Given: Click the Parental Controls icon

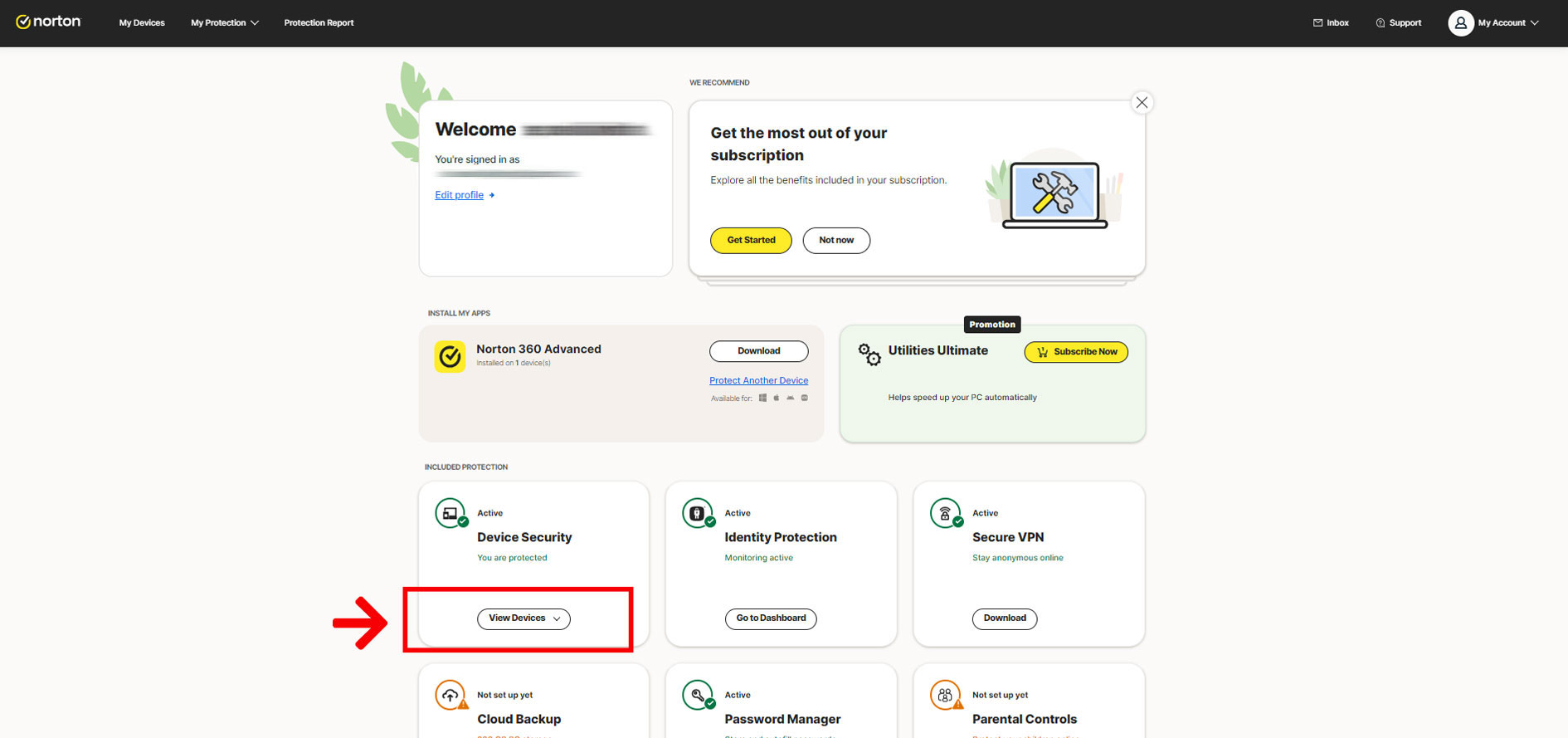Looking at the screenshot, I should (945, 696).
